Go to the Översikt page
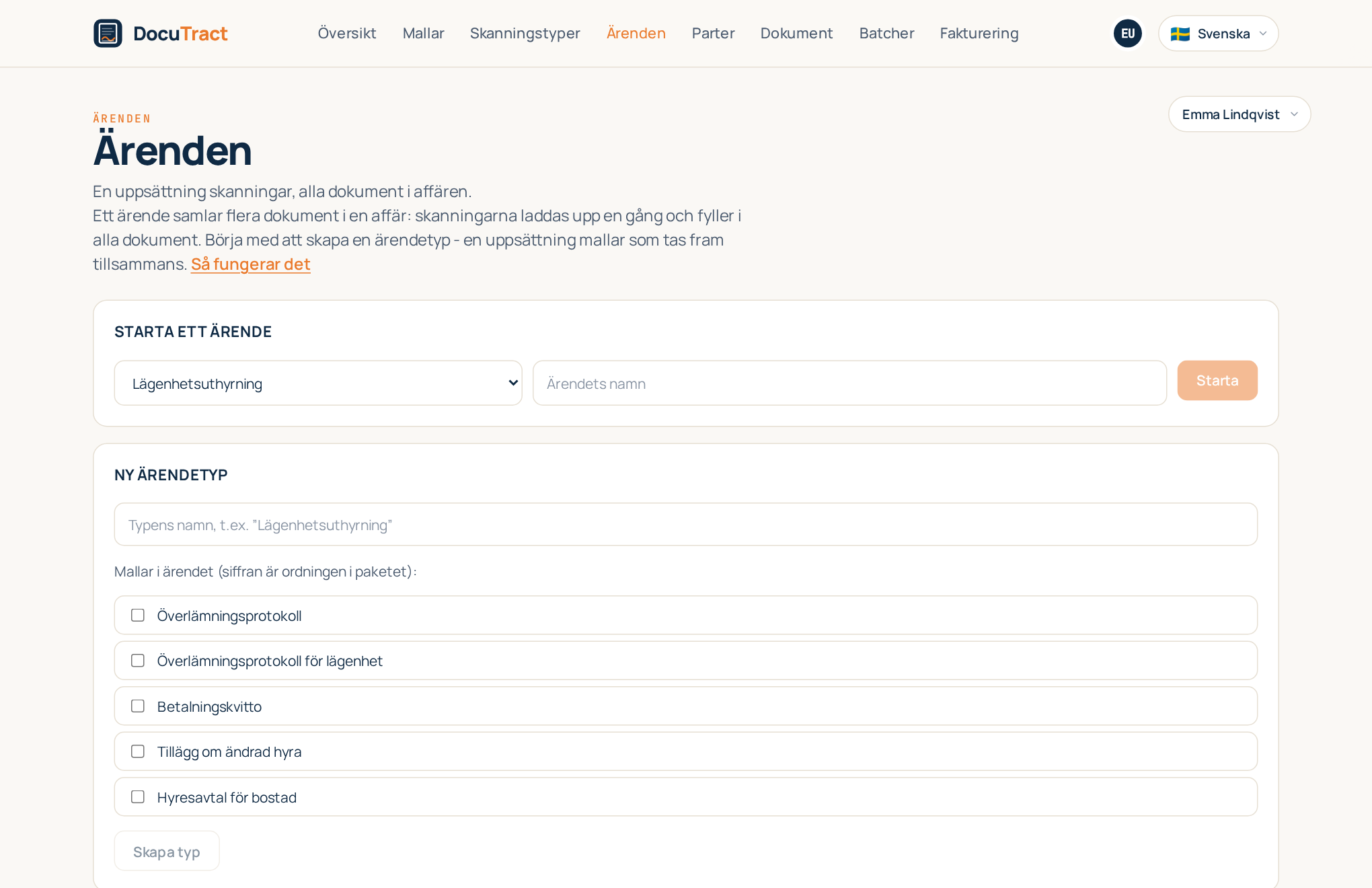 [x=347, y=33]
